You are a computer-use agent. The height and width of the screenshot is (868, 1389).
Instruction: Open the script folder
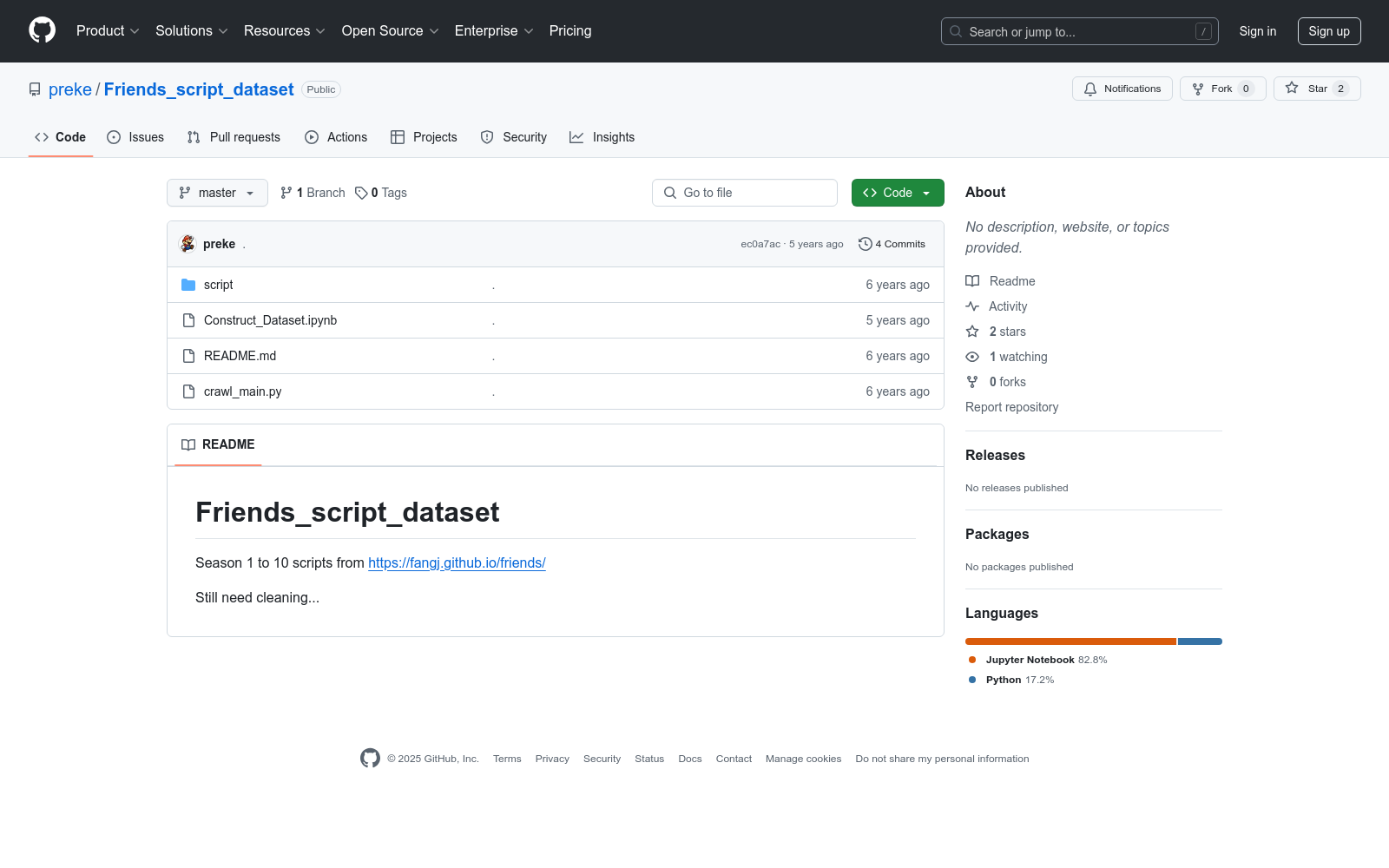coord(218,285)
